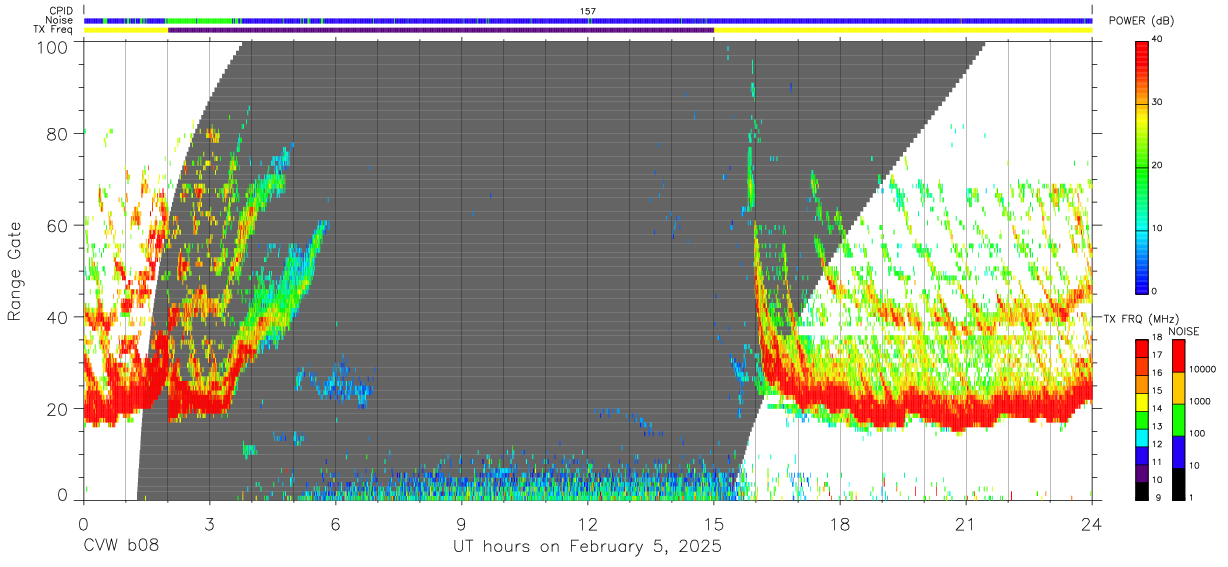The image size is (1228, 567).
Task: Click the 18 tick on the UT hours axis
Action: tap(840, 524)
